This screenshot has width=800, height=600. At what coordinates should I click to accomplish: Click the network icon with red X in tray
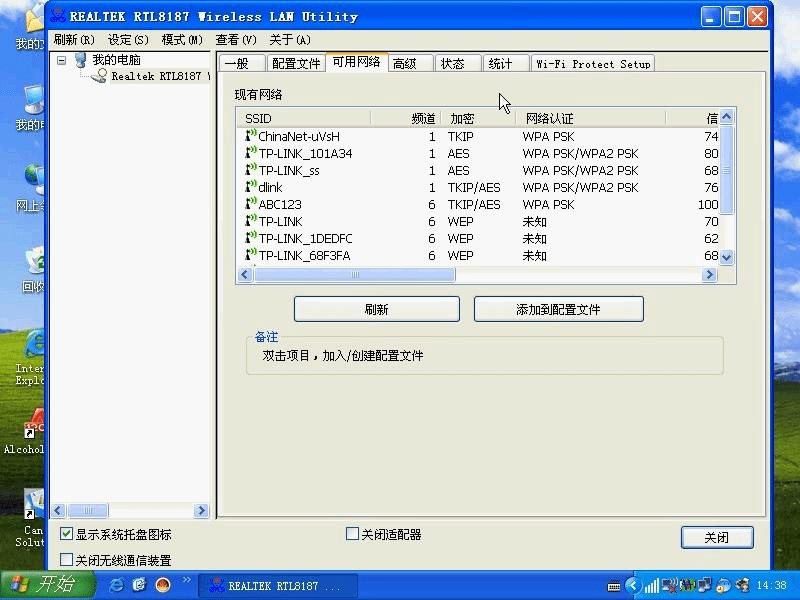point(668,585)
